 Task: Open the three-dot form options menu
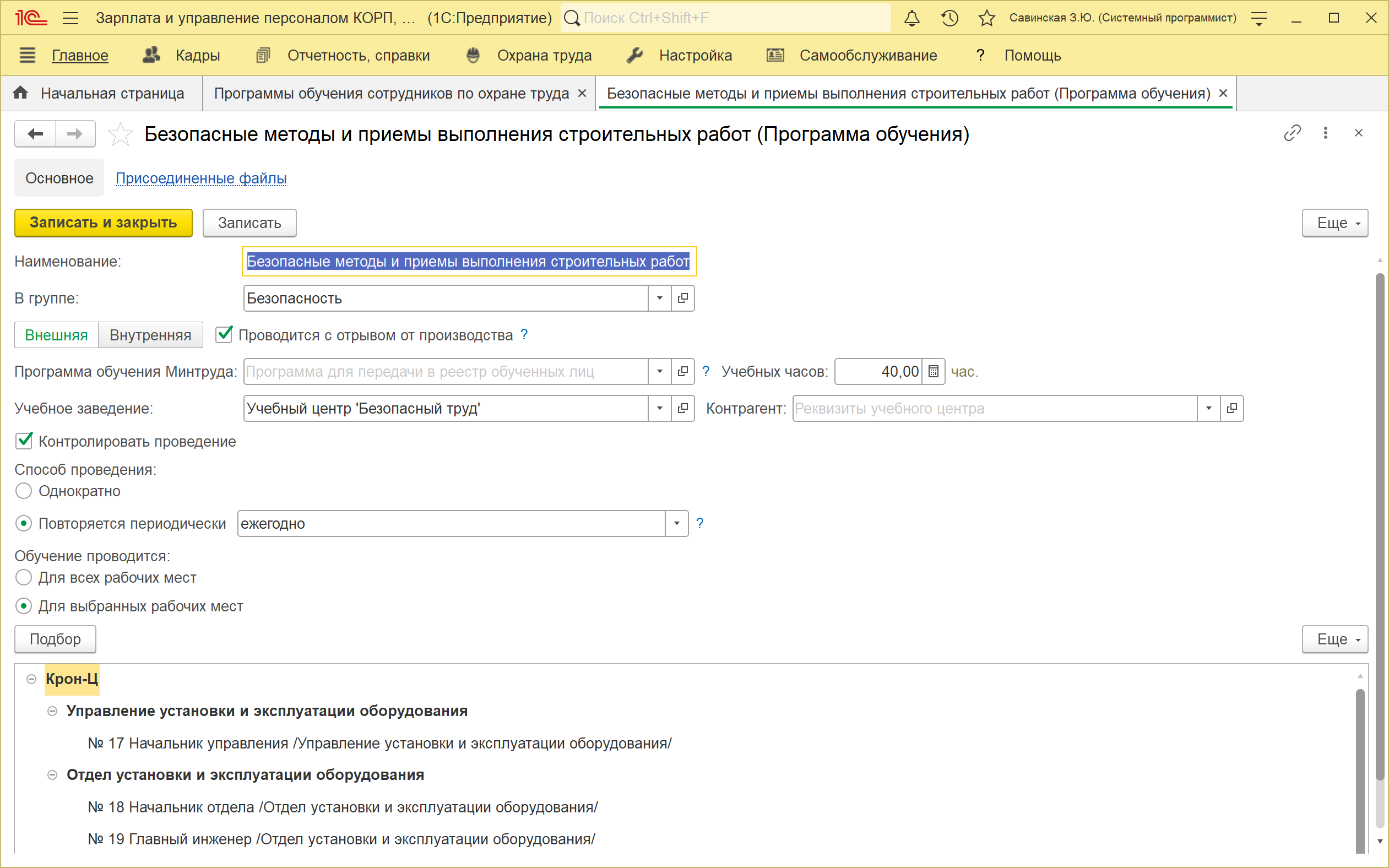click(1325, 133)
